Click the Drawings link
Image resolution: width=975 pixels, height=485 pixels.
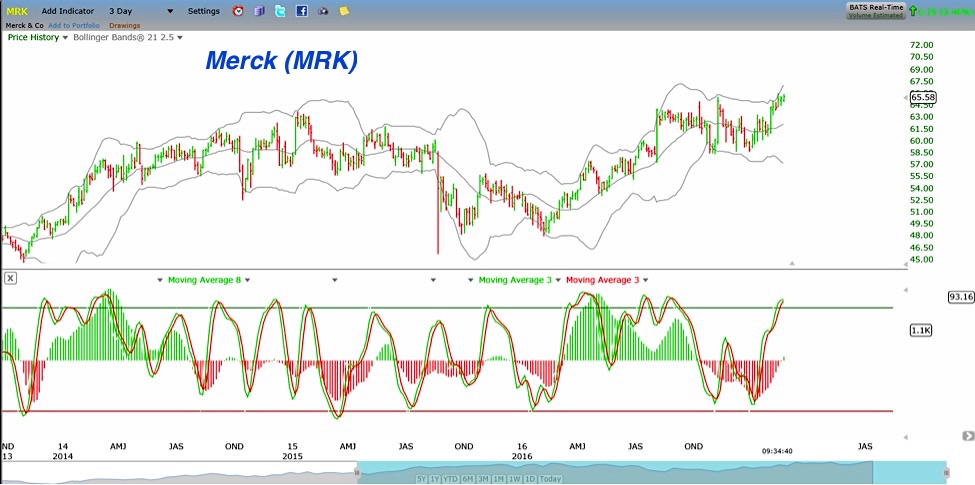124,25
